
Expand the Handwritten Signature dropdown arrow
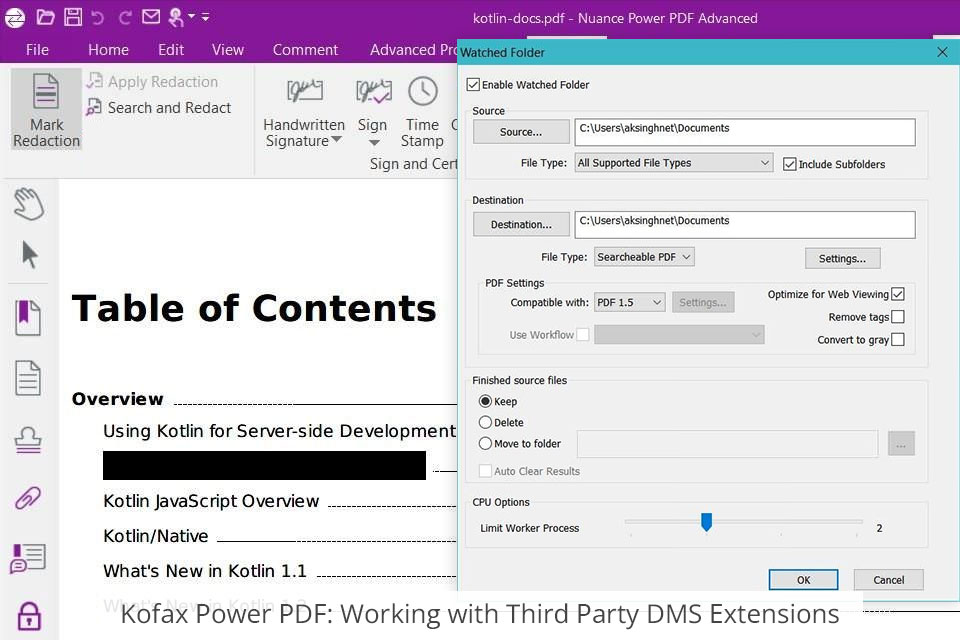tap(337, 140)
